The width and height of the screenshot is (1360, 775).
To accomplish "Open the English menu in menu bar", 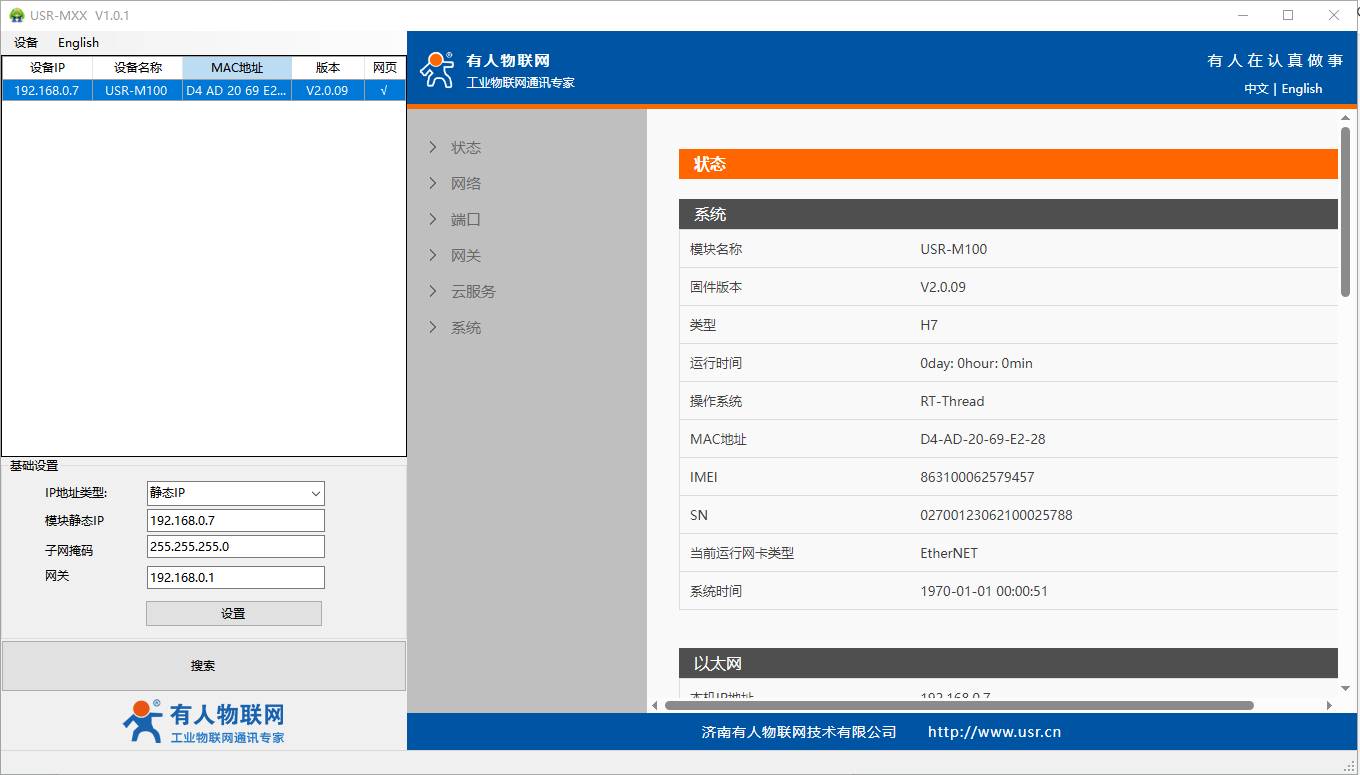I will coord(78,43).
